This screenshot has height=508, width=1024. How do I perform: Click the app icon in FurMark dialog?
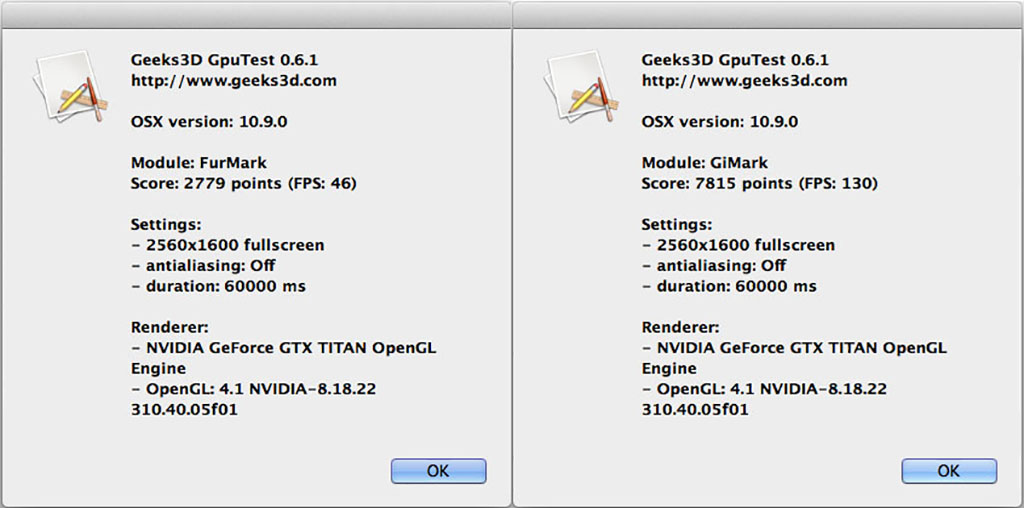pyautogui.click(x=71, y=86)
